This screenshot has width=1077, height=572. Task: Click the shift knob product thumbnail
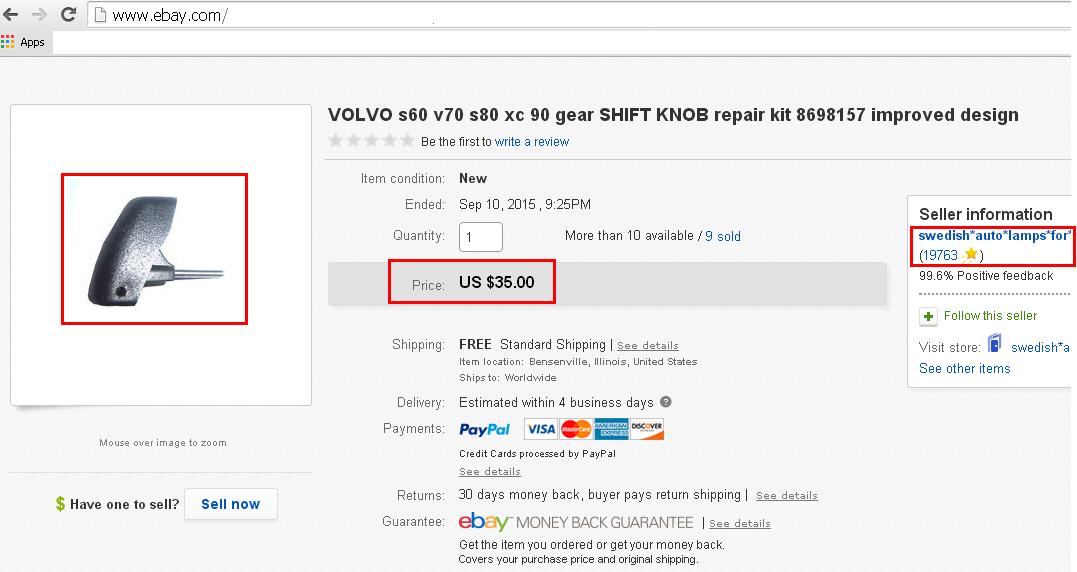[155, 249]
